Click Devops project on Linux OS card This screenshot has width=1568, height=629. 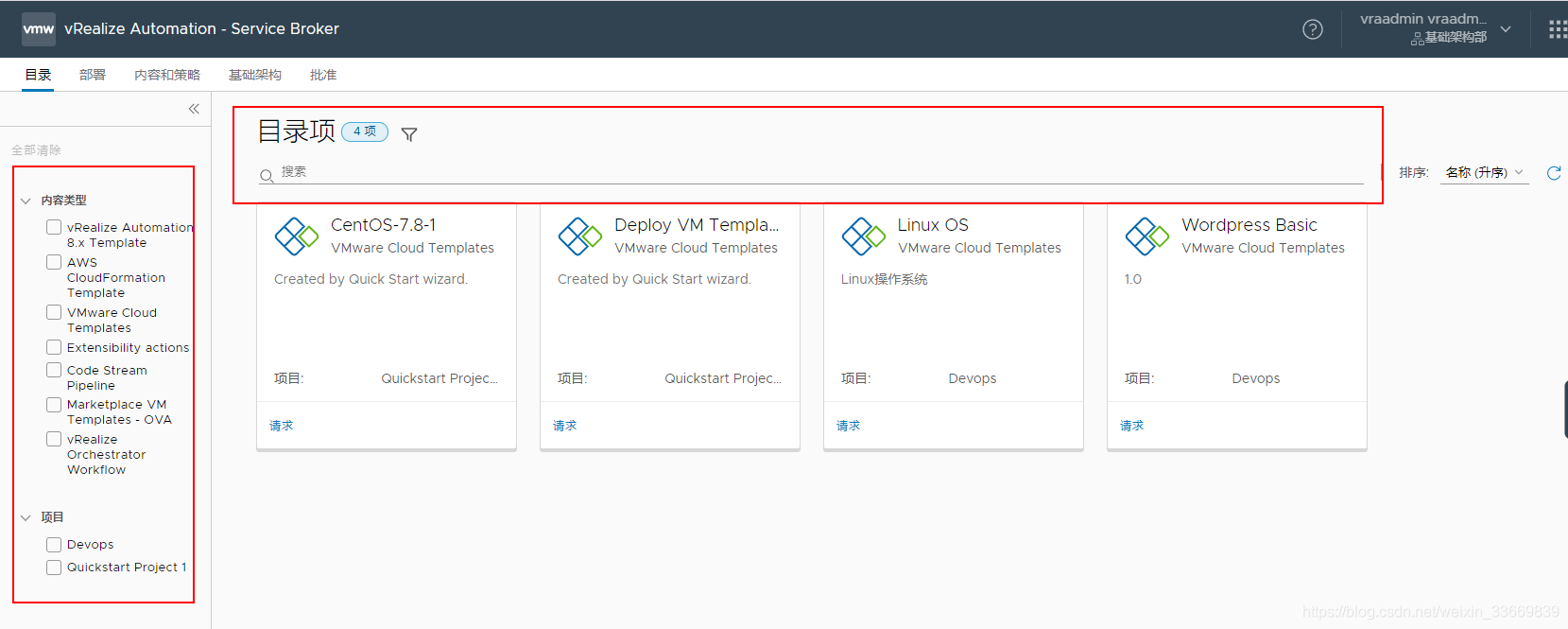tap(973, 378)
